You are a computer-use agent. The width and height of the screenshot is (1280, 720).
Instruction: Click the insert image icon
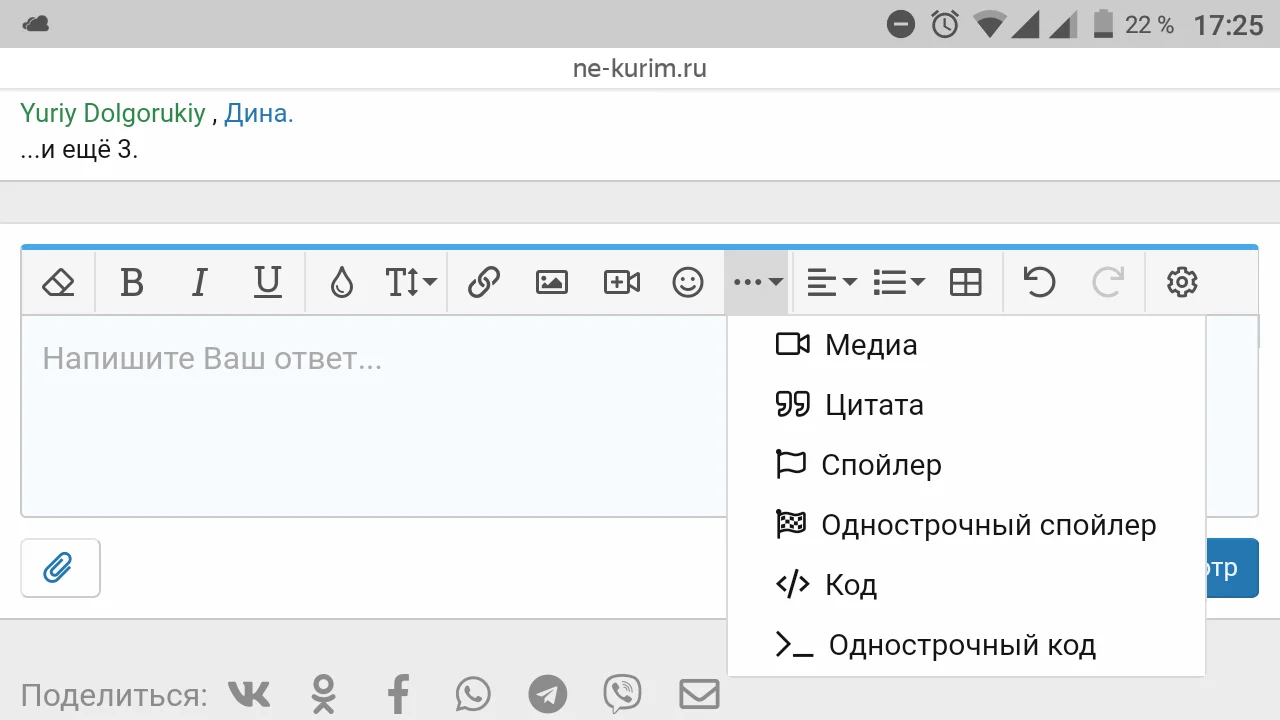pos(552,283)
